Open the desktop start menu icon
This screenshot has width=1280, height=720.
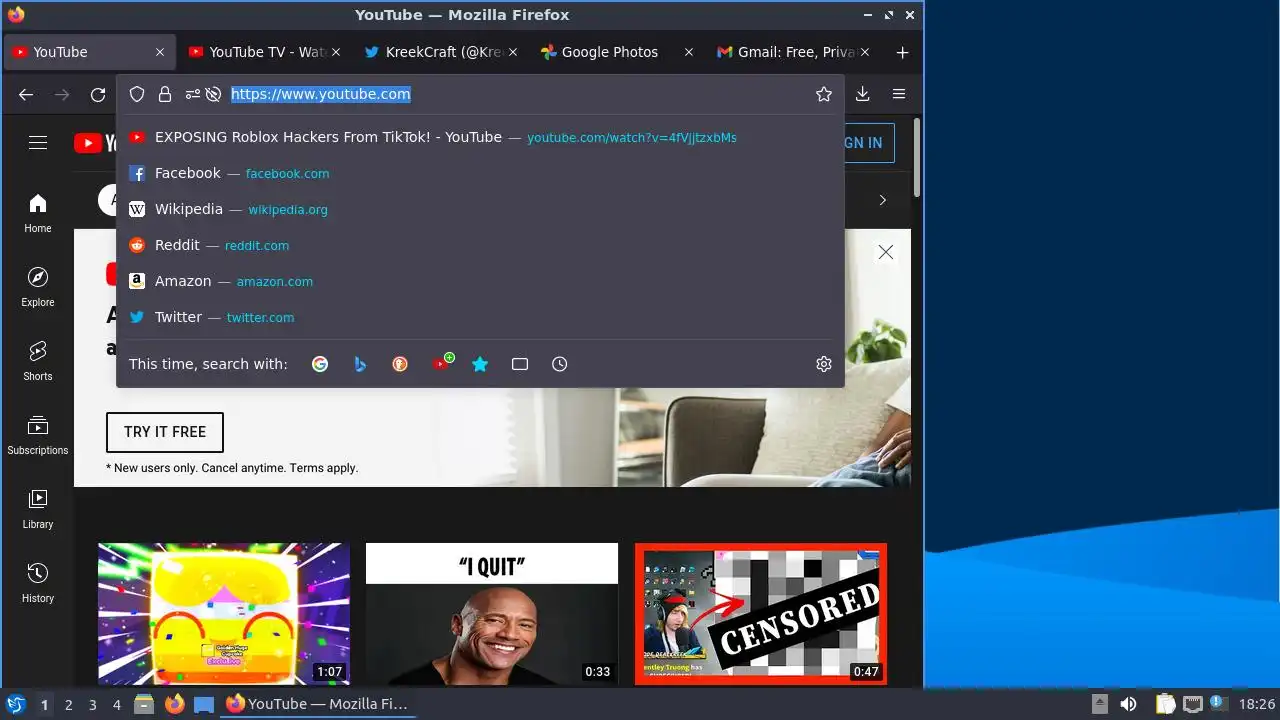[x=16, y=704]
